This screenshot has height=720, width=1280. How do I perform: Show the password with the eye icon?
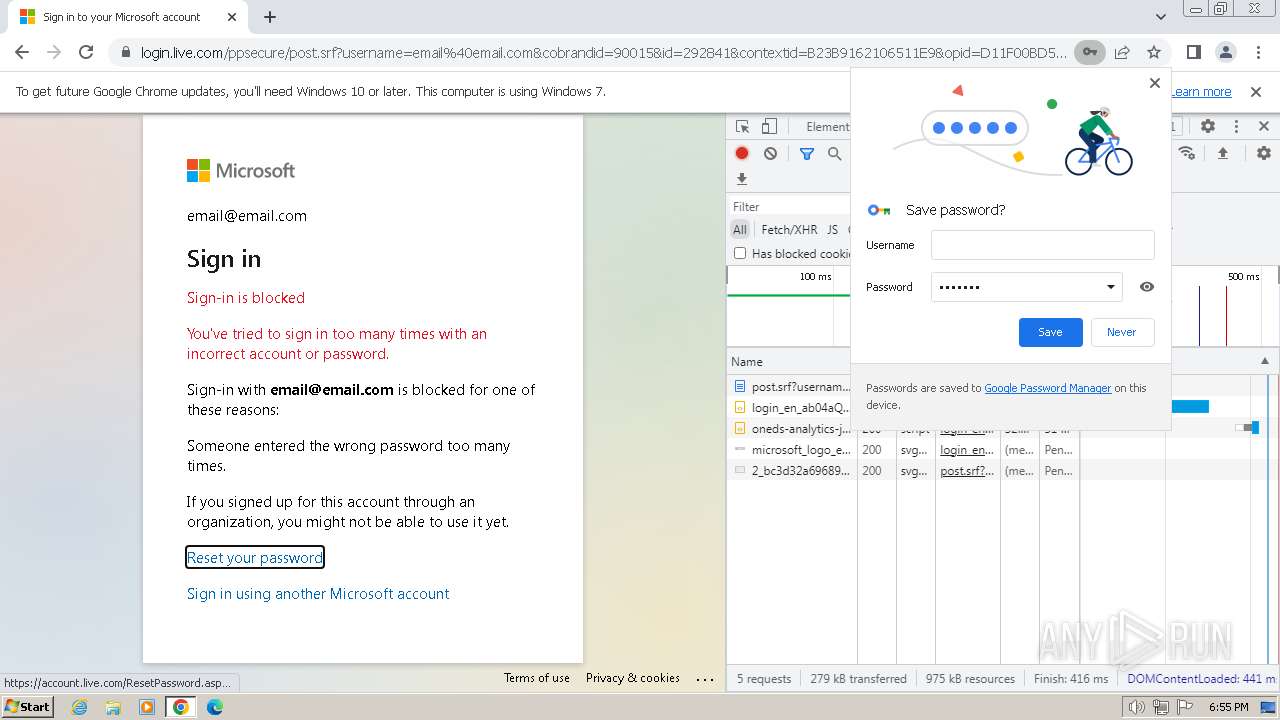pyautogui.click(x=1147, y=287)
